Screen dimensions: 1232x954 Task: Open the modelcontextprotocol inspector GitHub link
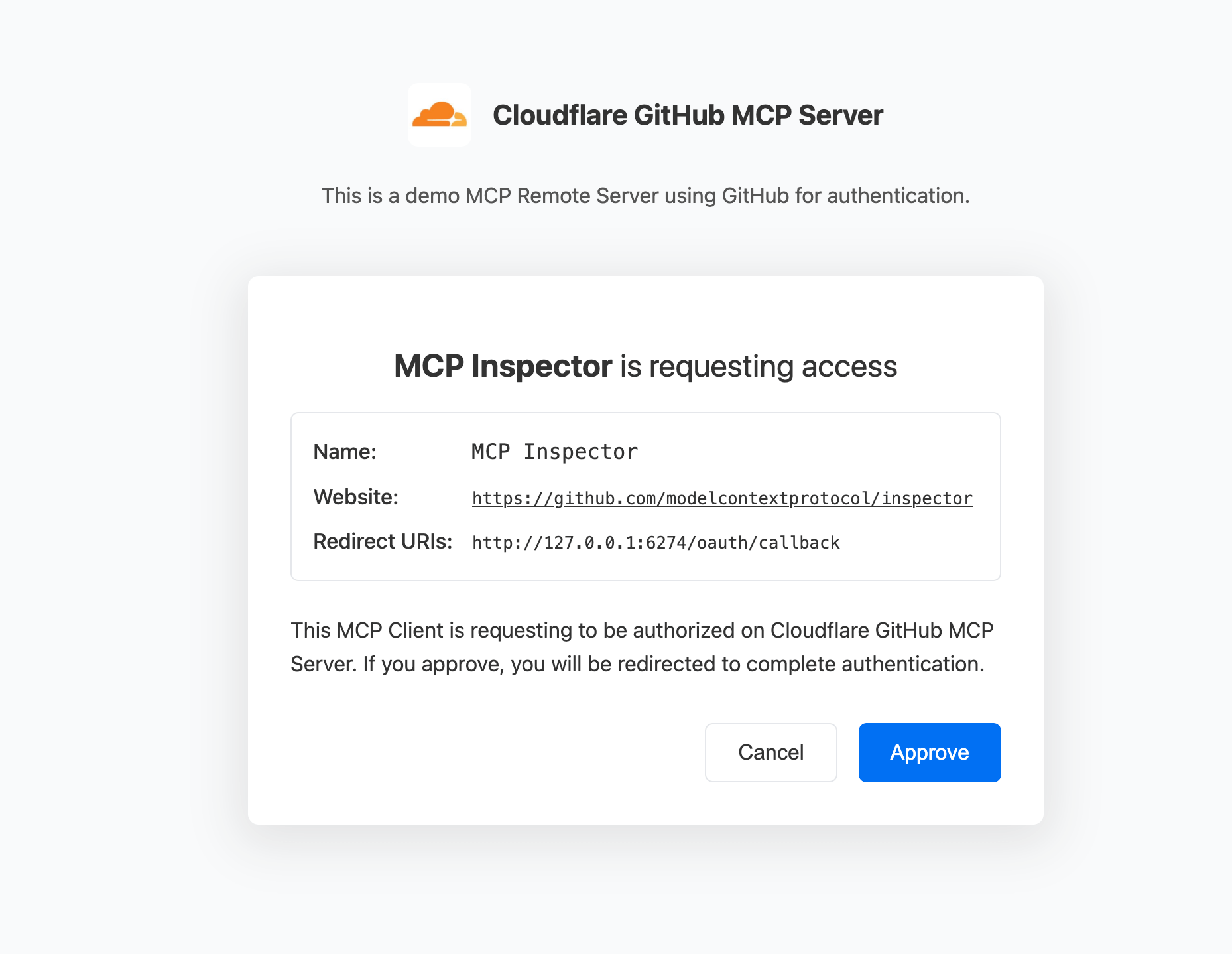coord(722,498)
